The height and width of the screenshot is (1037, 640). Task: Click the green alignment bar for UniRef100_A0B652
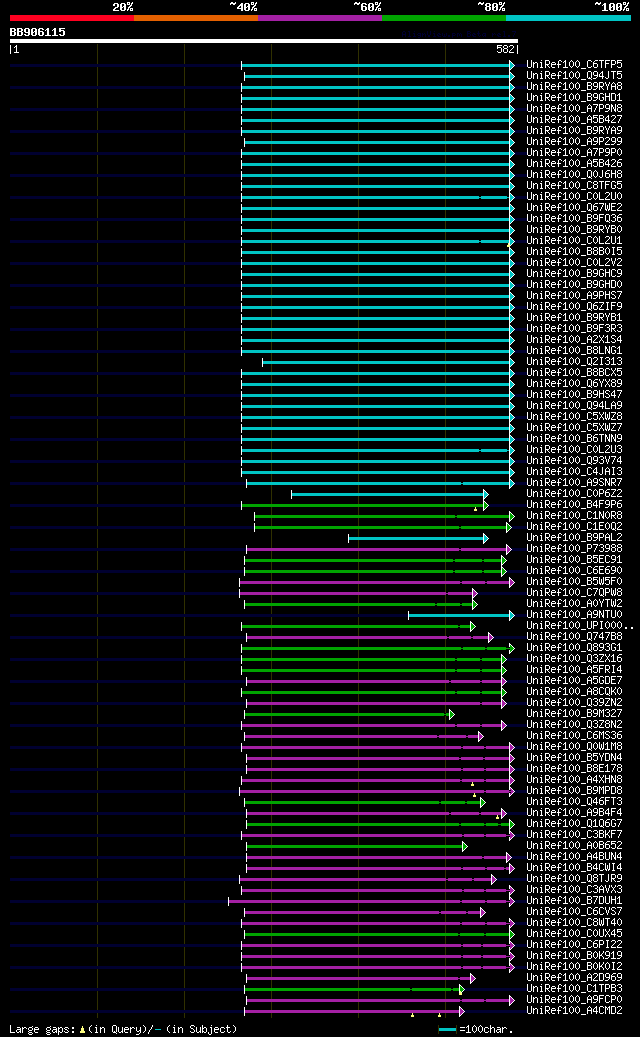coord(356,847)
